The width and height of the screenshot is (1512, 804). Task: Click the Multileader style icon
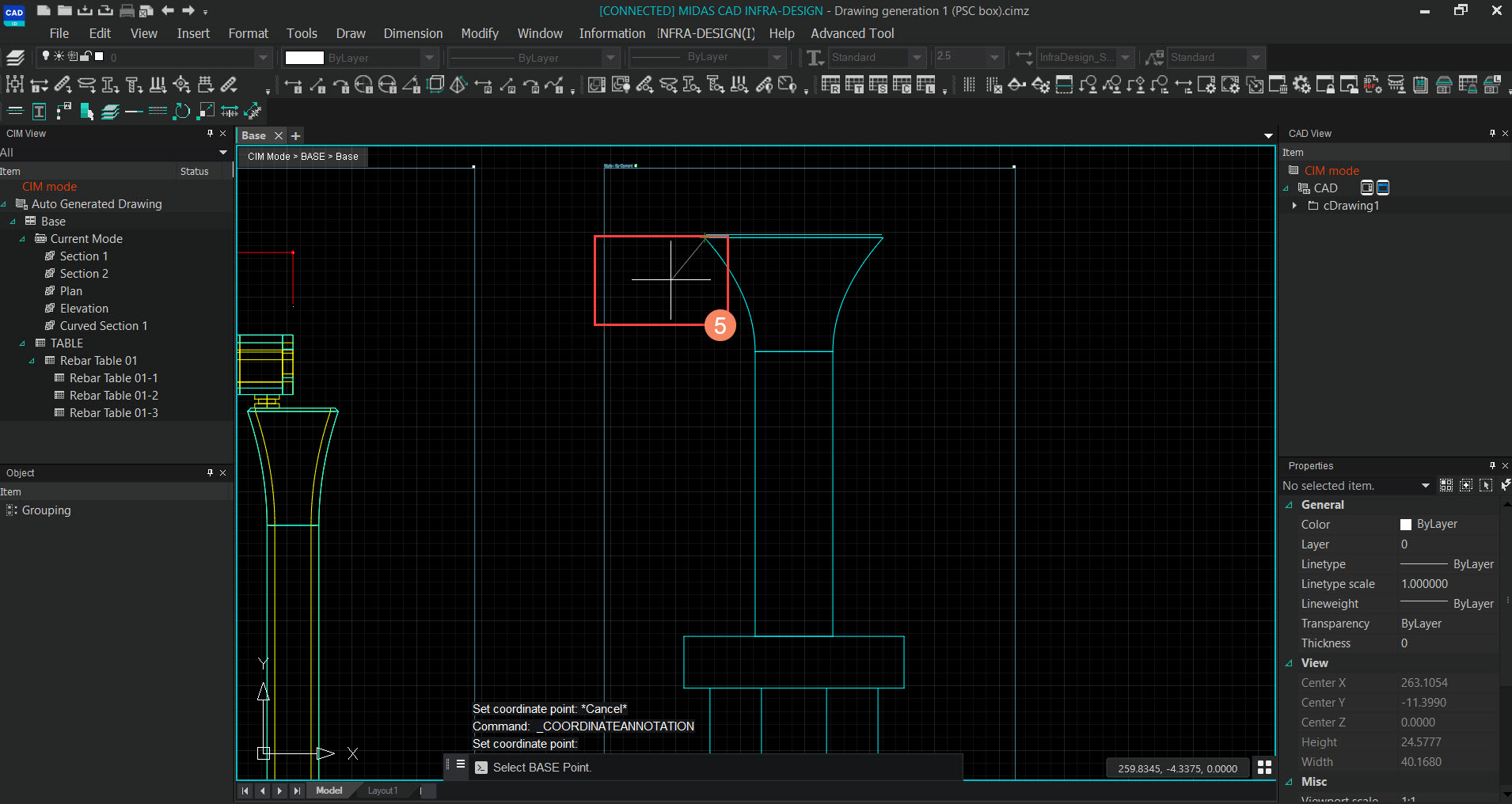point(1155,57)
